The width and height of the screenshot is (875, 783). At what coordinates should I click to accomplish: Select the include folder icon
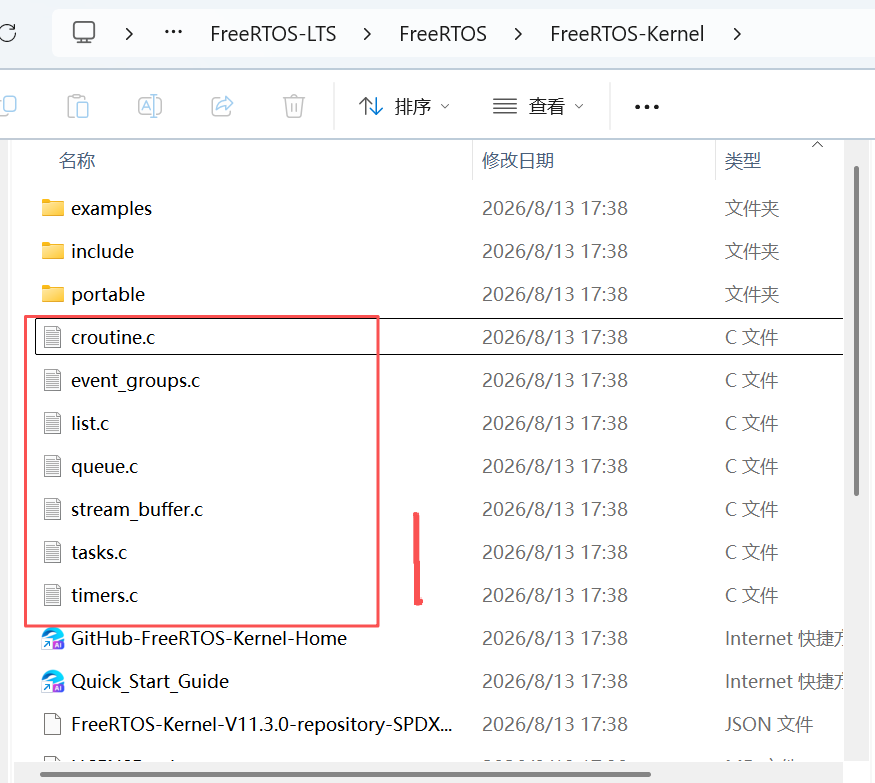click(x=52, y=251)
